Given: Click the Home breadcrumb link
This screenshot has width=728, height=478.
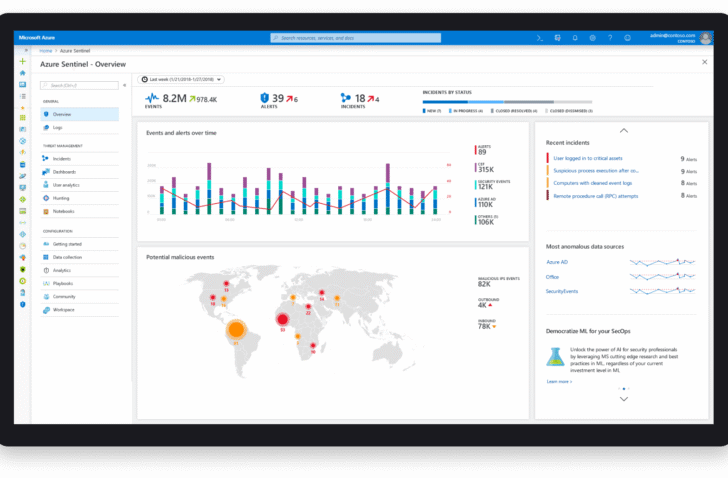Looking at the screenshot, I should pyautogui.click(x=46, y=51).
